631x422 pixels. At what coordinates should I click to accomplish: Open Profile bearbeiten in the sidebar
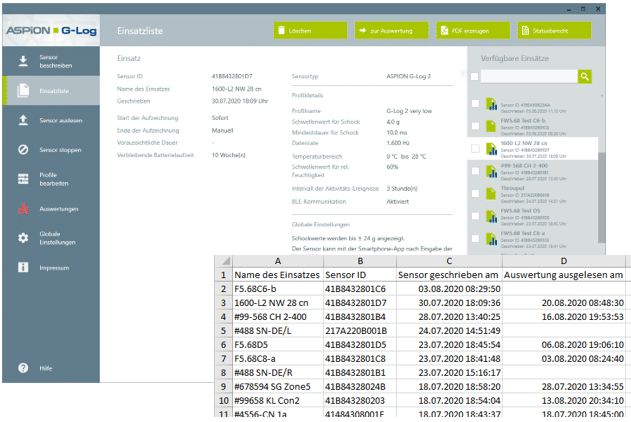[x=51, y=179]
